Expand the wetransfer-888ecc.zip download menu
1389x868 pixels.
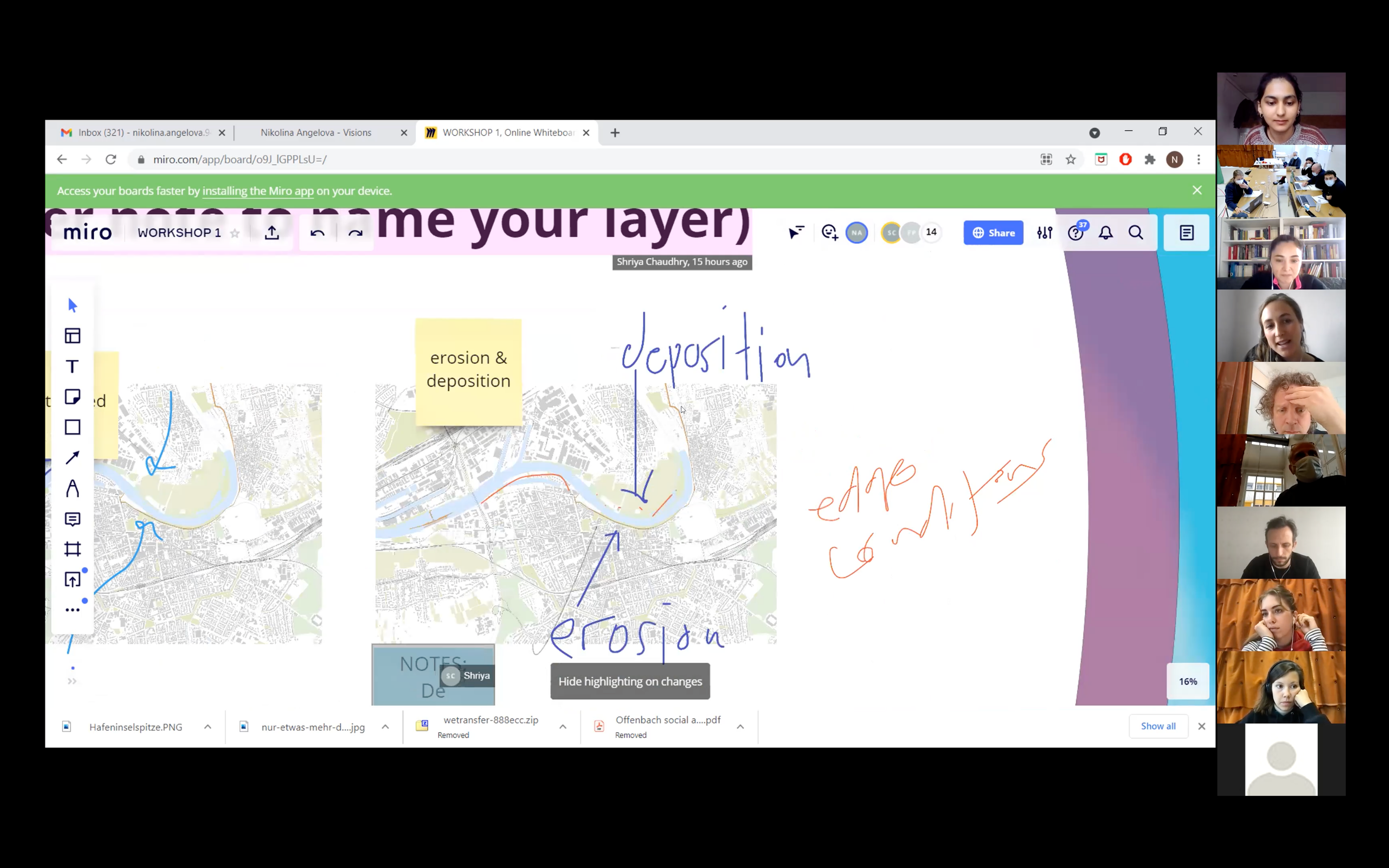[563, 727]
